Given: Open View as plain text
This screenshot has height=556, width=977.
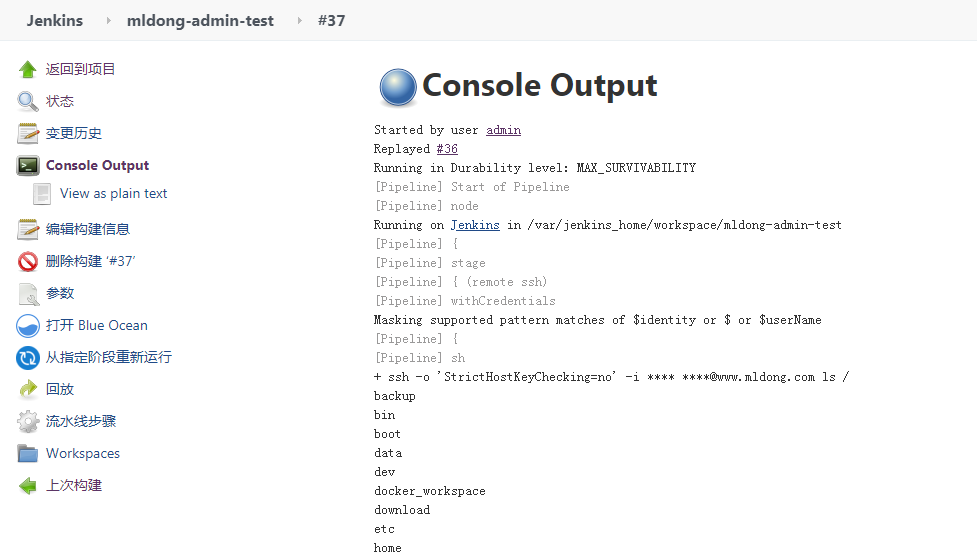Looking at the screenshot, I should pos(113,193).
